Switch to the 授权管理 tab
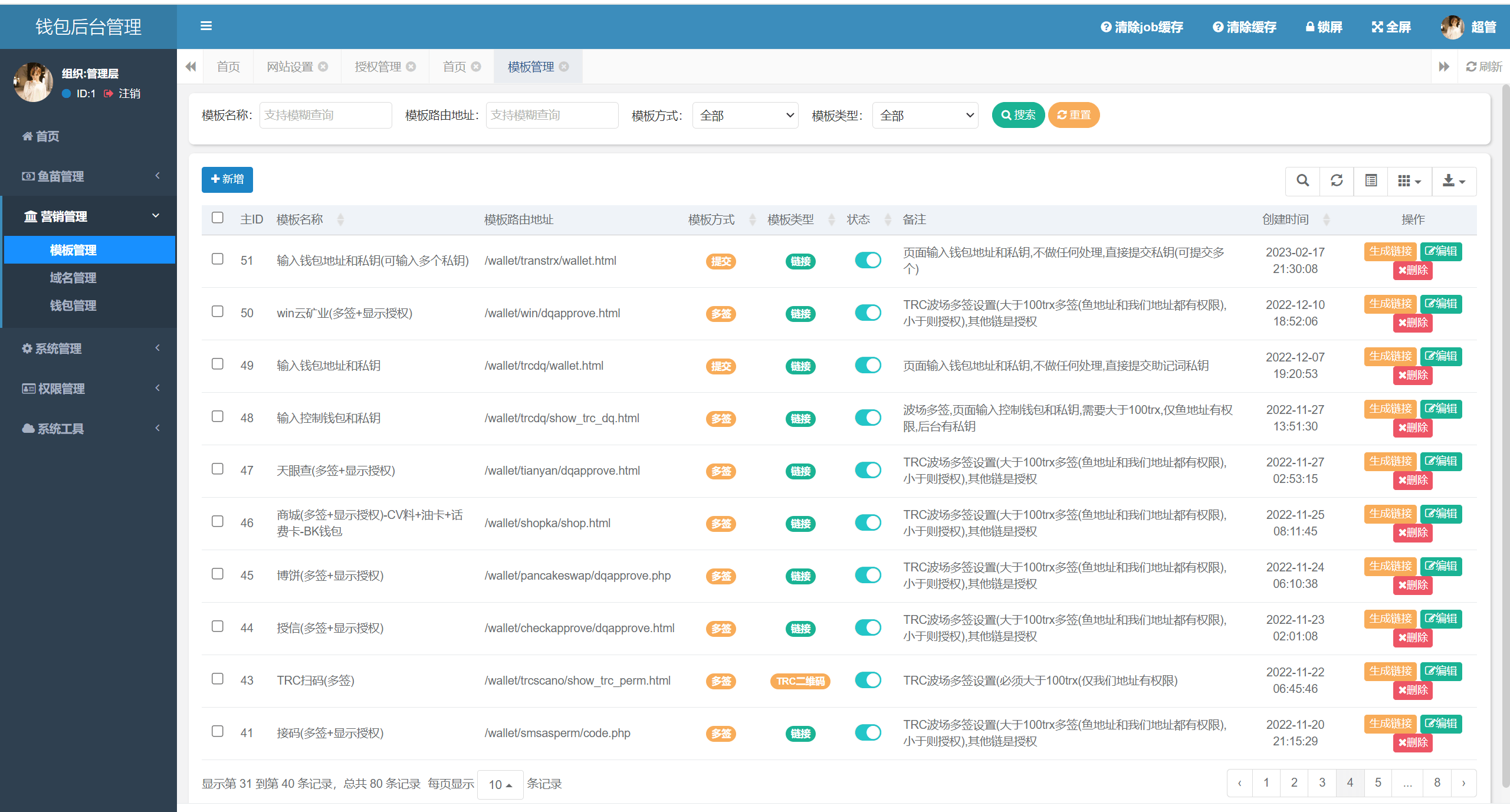The width and height of the screenshot is (1510, 812). click(x=378, y=67)
